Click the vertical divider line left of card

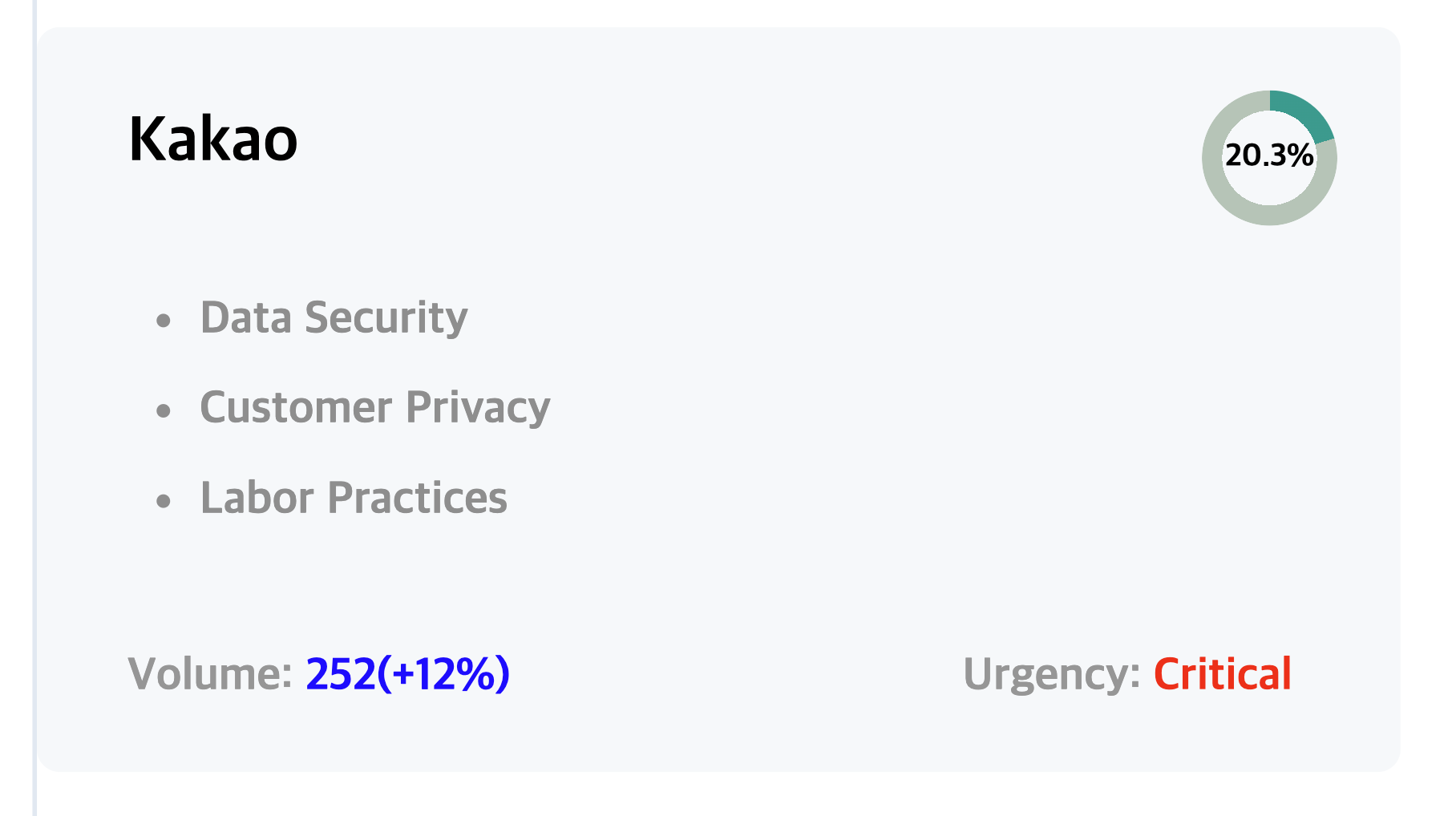tap(34, 408)
